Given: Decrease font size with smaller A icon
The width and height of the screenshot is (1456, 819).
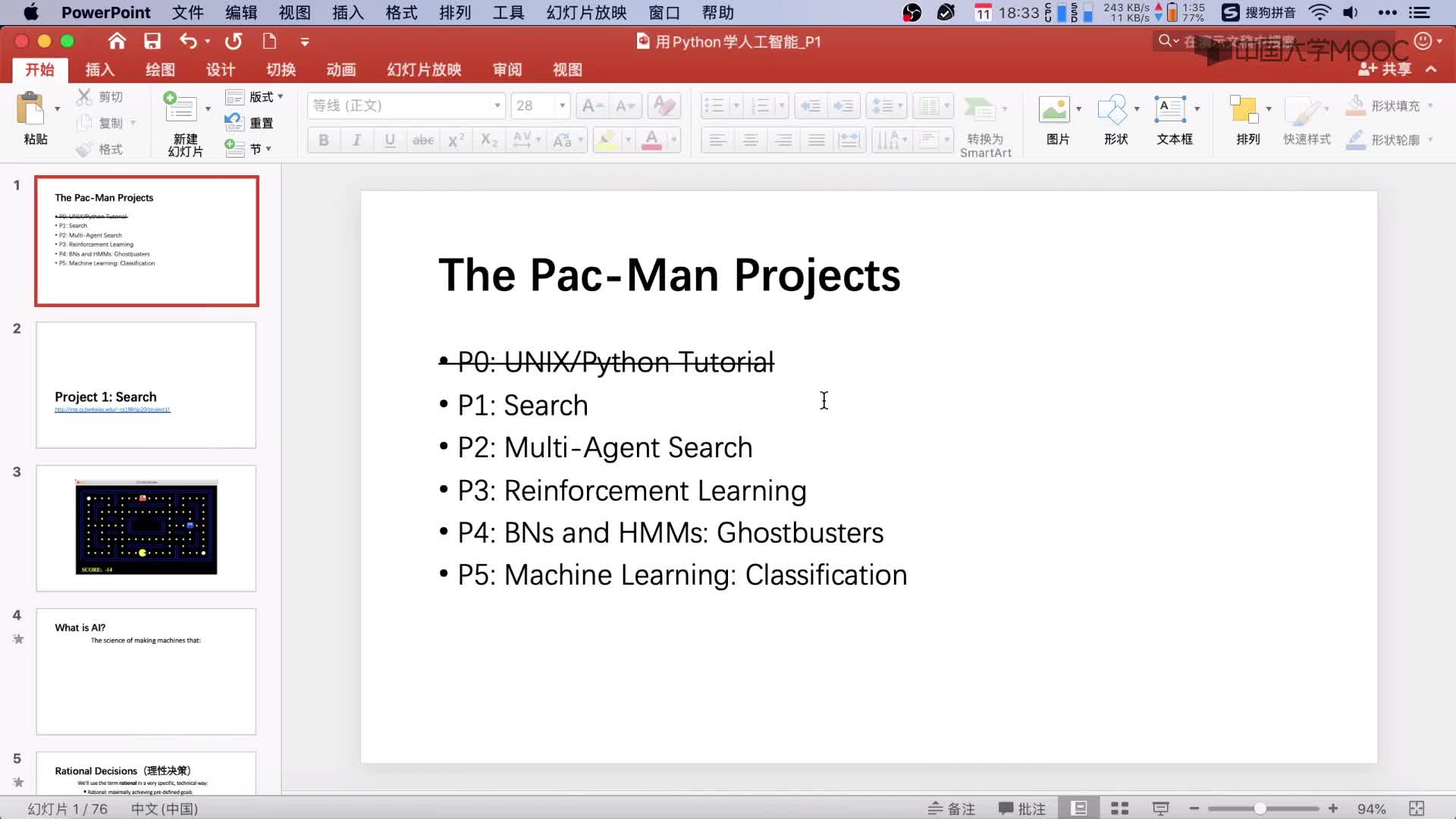Looking at the screenshot, I should click(625, 106).
